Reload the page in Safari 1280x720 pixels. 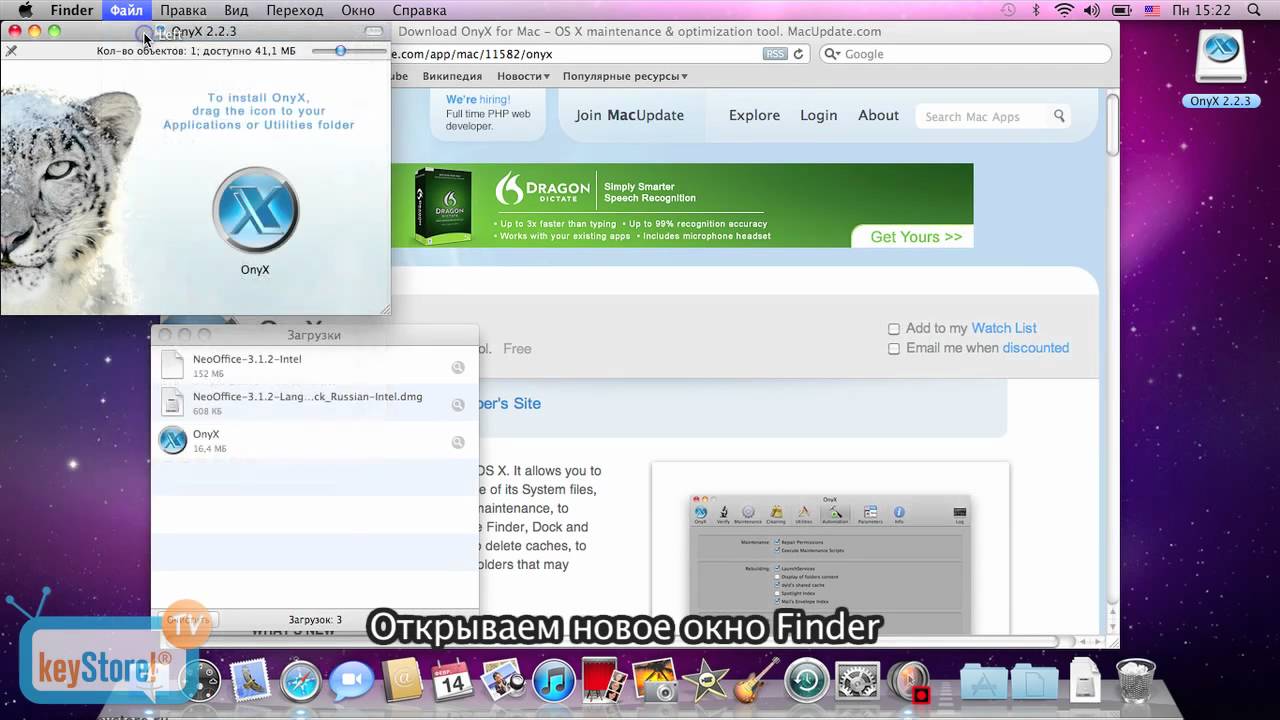(x=798, y=54)
